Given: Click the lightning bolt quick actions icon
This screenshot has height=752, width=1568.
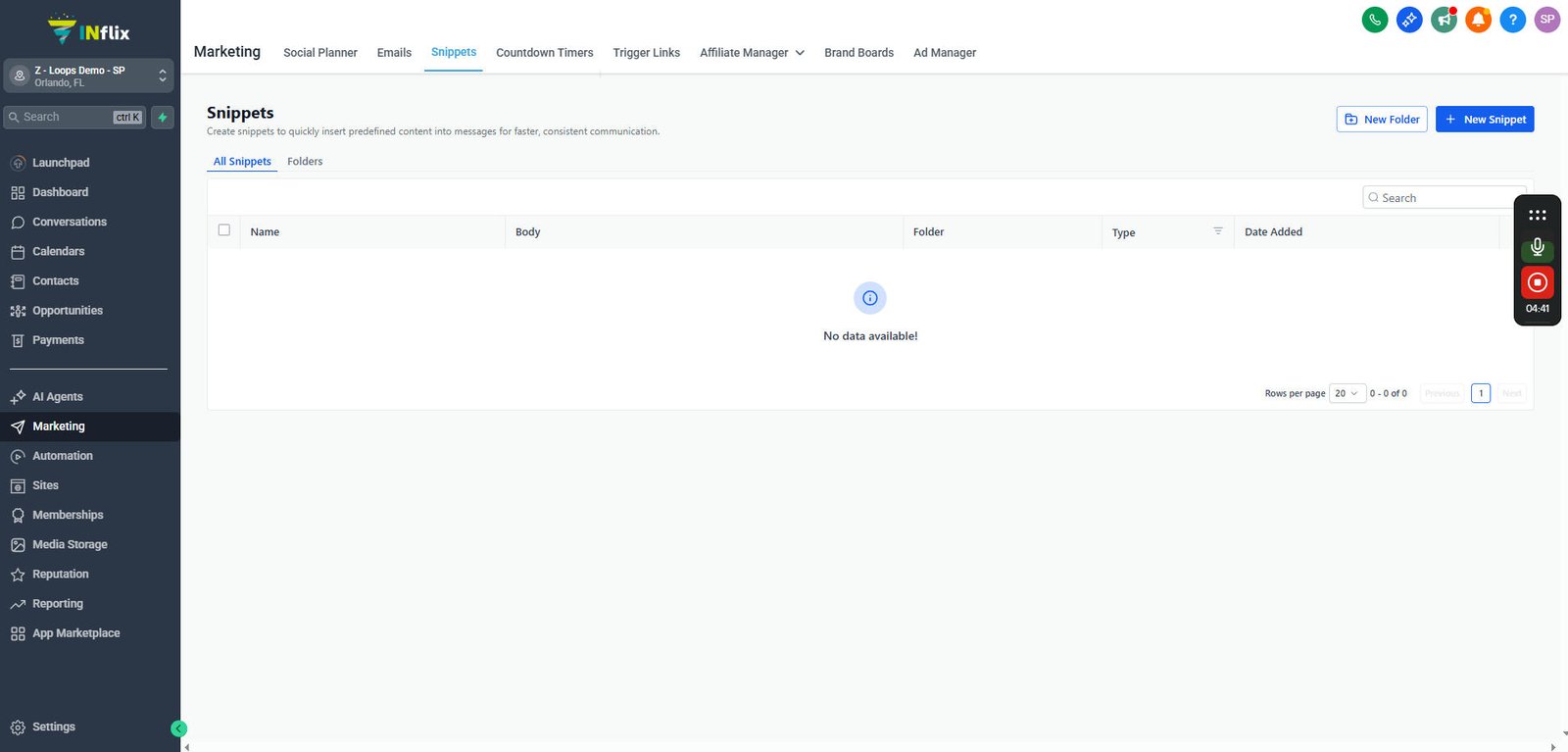Looking at the screenshot, I should (x=163, y=118).
